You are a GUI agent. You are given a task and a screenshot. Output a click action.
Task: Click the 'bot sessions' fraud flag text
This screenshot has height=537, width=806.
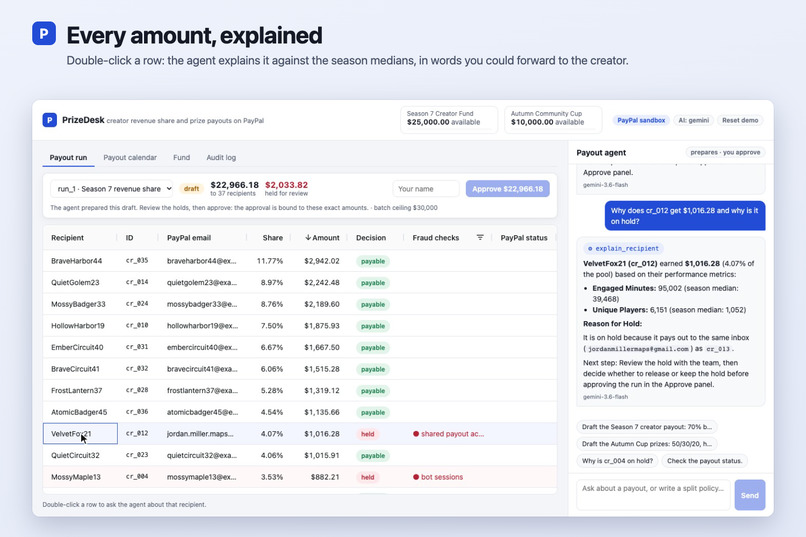(442, 477)
